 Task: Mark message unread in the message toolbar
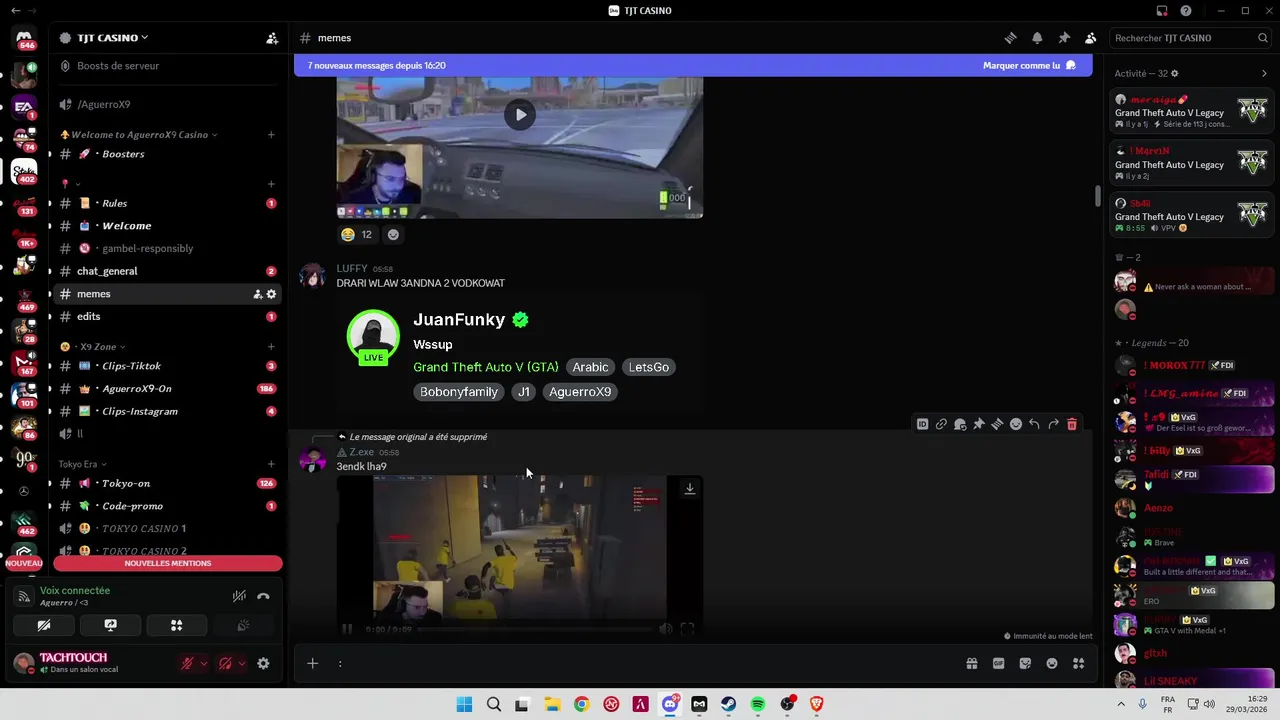pyautogui.click(x=960, y=424)
